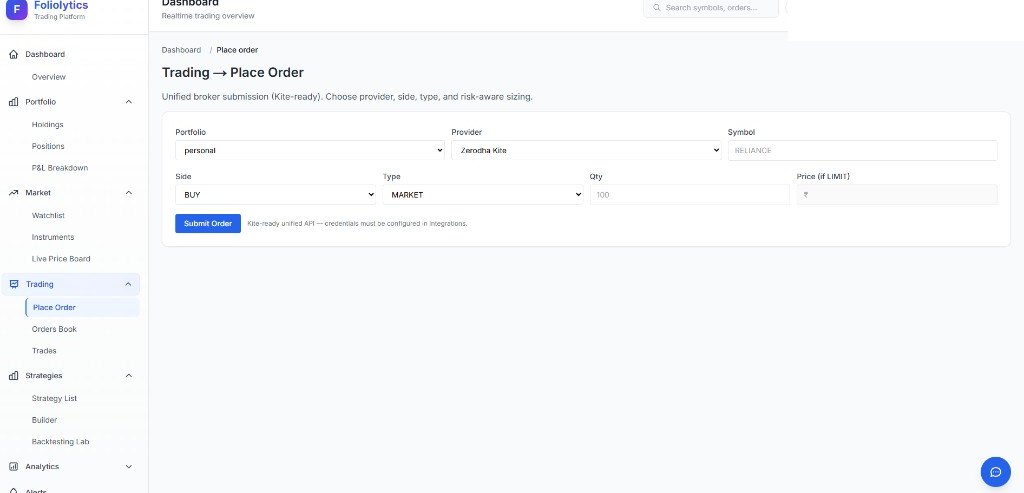
Task: Focus the search symbols, orders box
Action: tap(711, 8)
